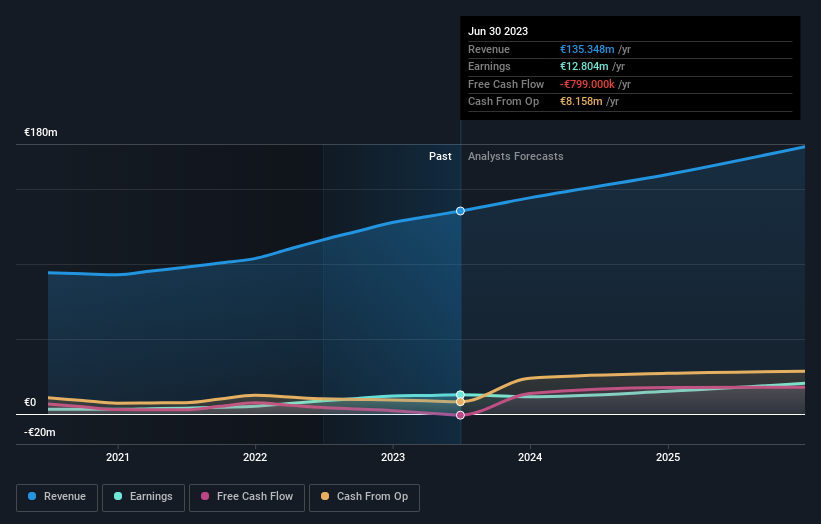Click the Revenue row label in tooltip
The width and height of the screenshot is (821, 524).
point(489,49)
